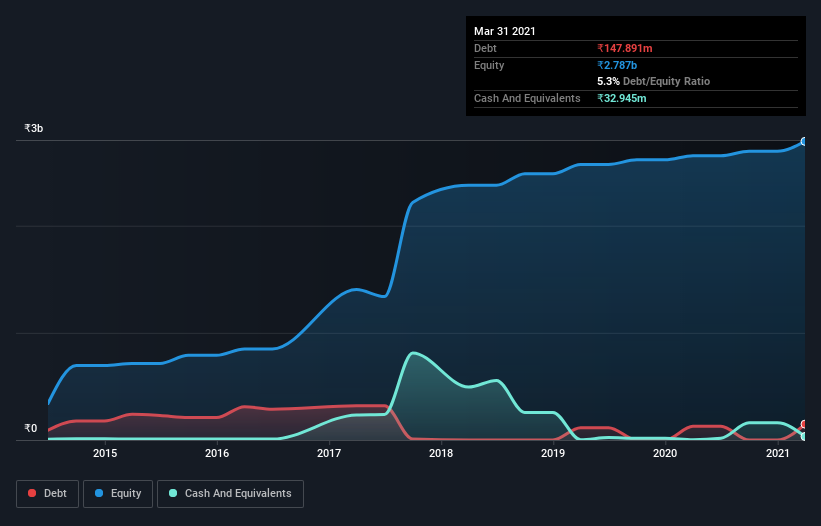Viewport: 821px width, 526px height.
Task: Click the blue Equity legend dot
Action: pyautogui.click(x=99, y=493)
